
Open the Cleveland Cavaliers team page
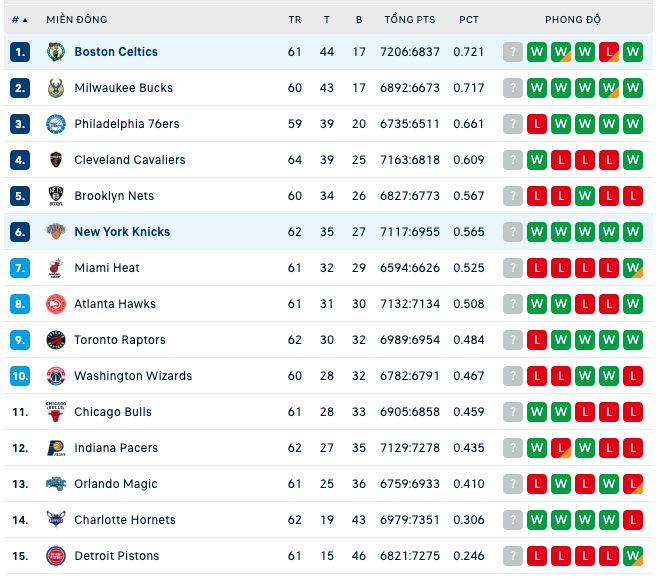coord(130,160)
